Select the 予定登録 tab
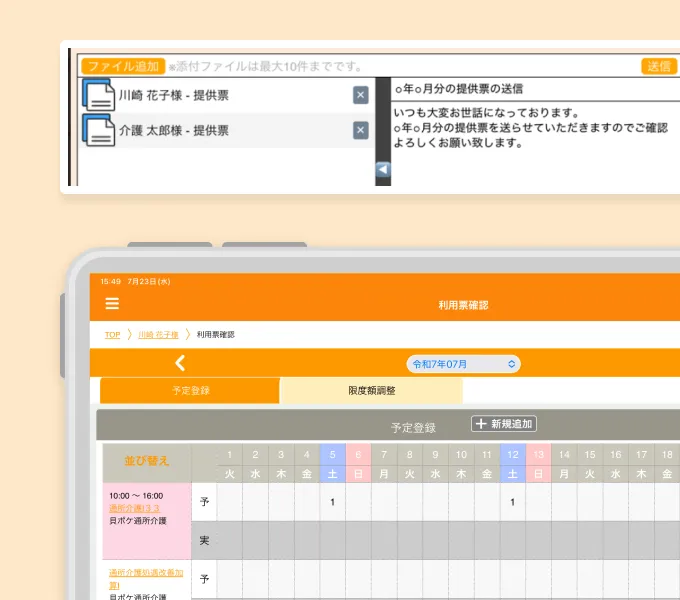 [x=190, y=391]
